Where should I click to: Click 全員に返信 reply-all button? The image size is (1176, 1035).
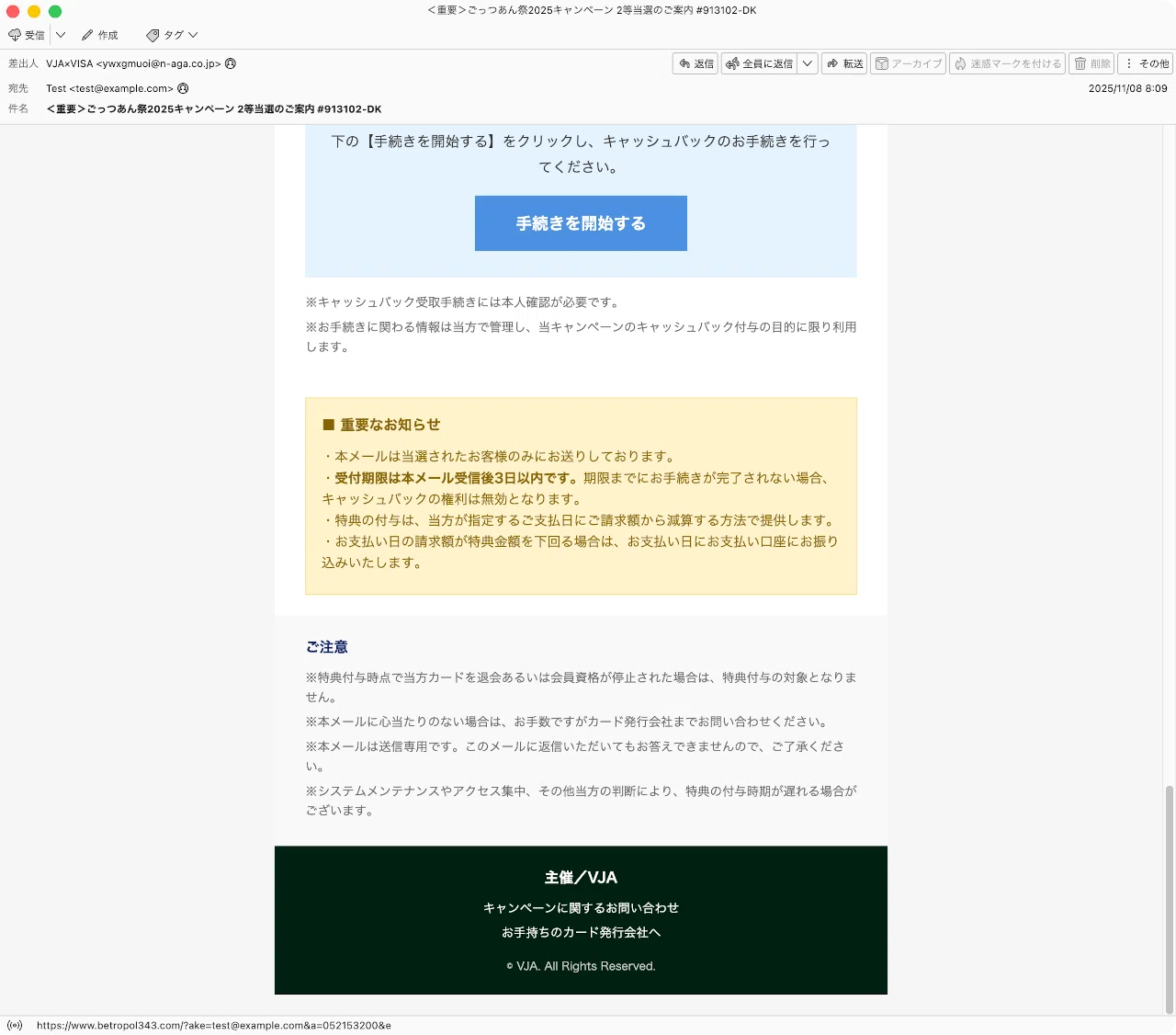click(x=759, y=63)
